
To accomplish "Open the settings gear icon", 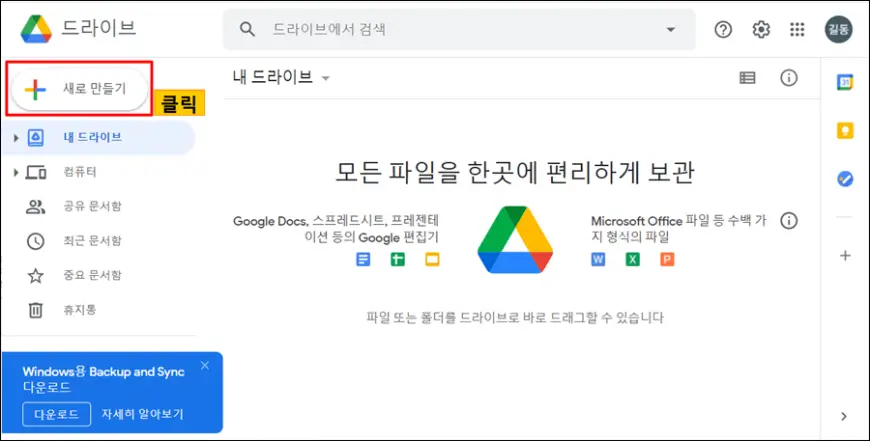I will (761, 30).
